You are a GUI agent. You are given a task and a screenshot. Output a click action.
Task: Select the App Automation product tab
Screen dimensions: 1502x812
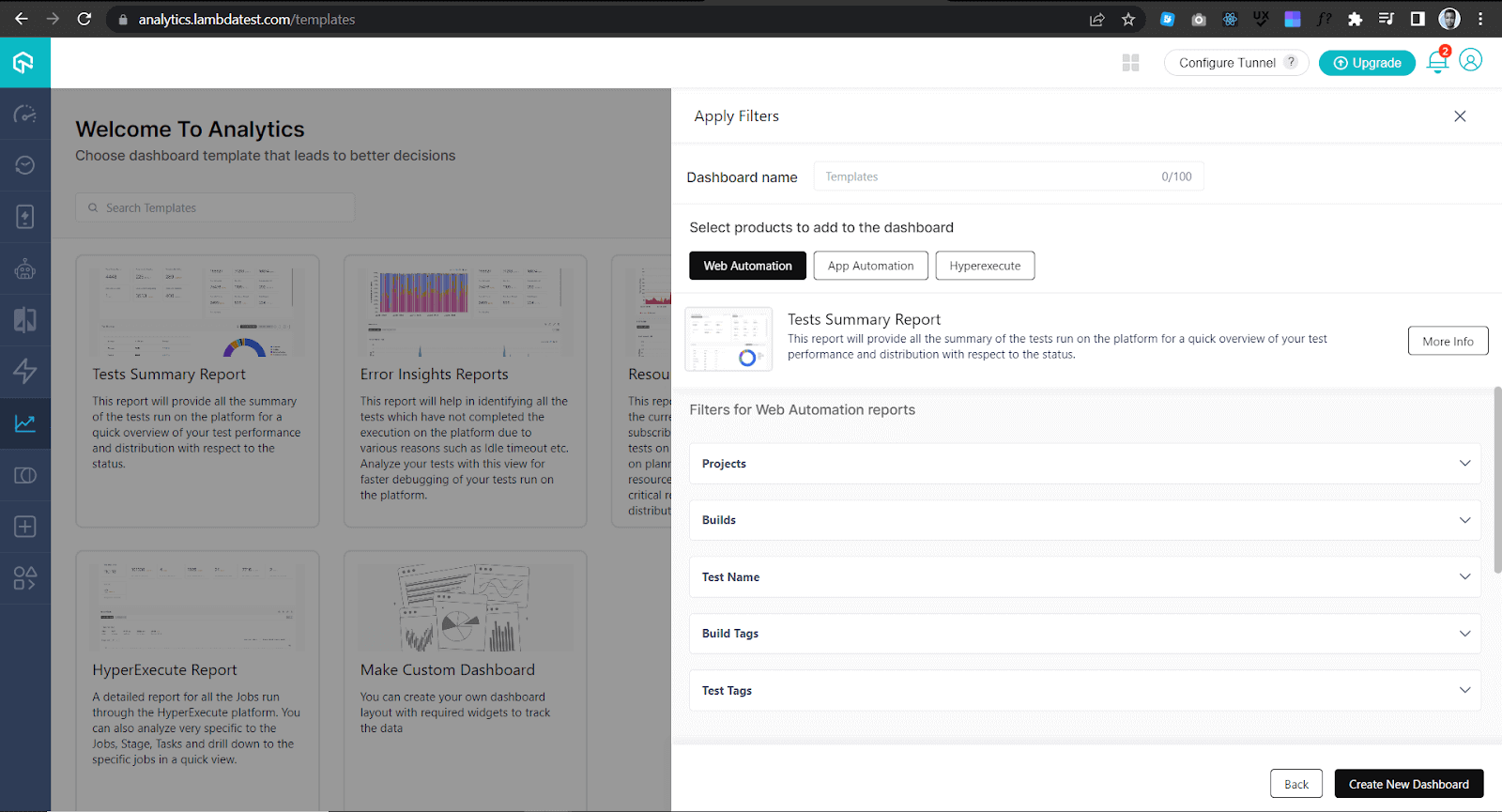point(871,266)
